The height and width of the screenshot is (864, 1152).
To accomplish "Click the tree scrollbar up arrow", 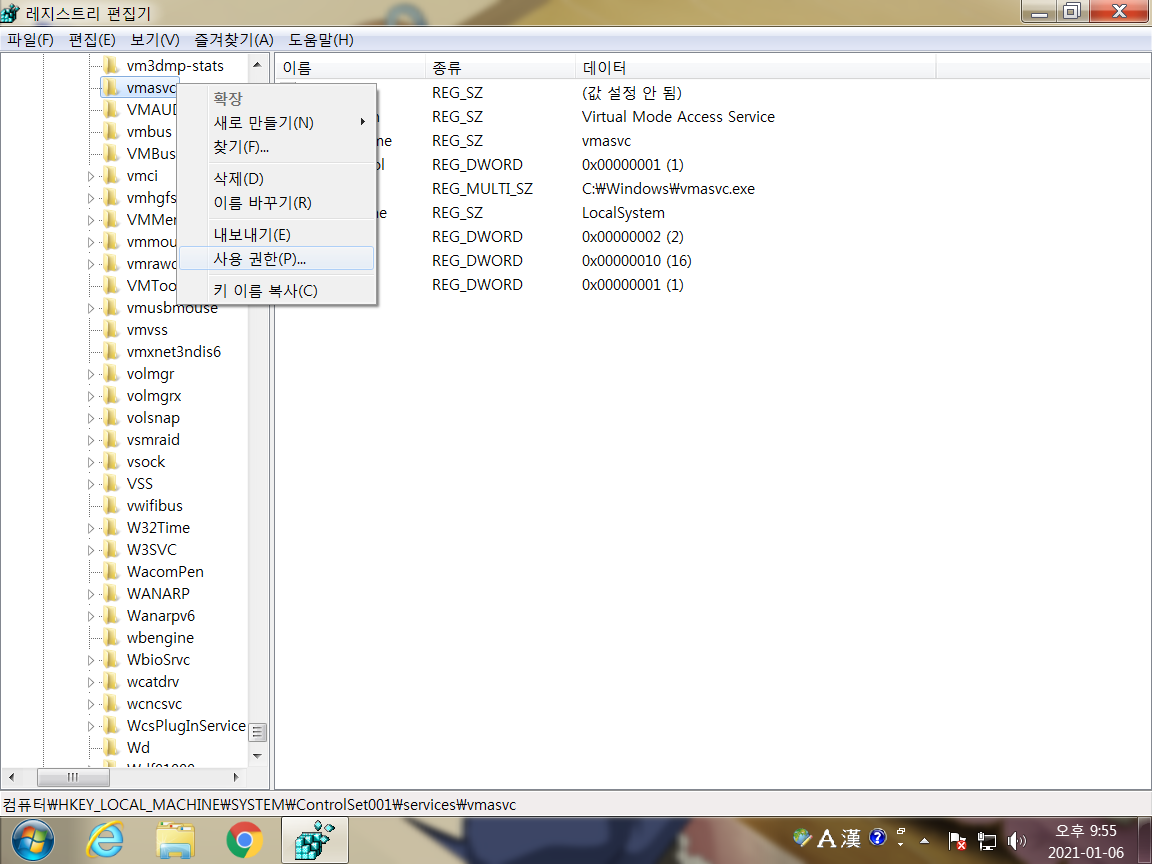I will [x=257, y=65].
